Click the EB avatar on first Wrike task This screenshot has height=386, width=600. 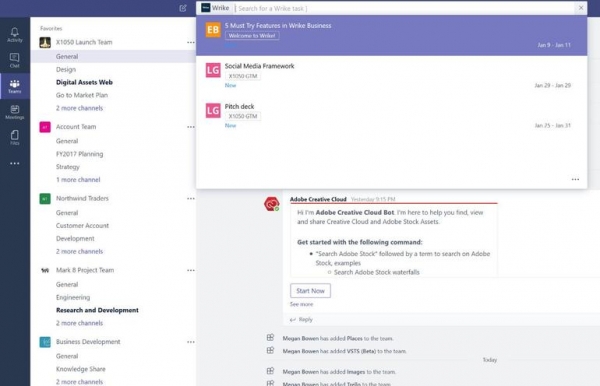pyautogui.click(x=213, y=30)
